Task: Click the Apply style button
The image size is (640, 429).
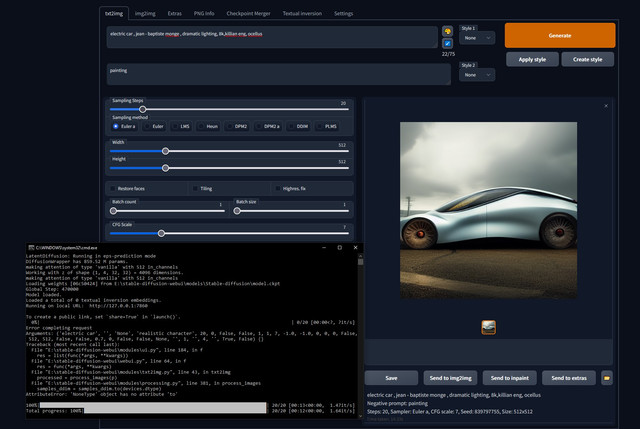Action: (532, 60)
